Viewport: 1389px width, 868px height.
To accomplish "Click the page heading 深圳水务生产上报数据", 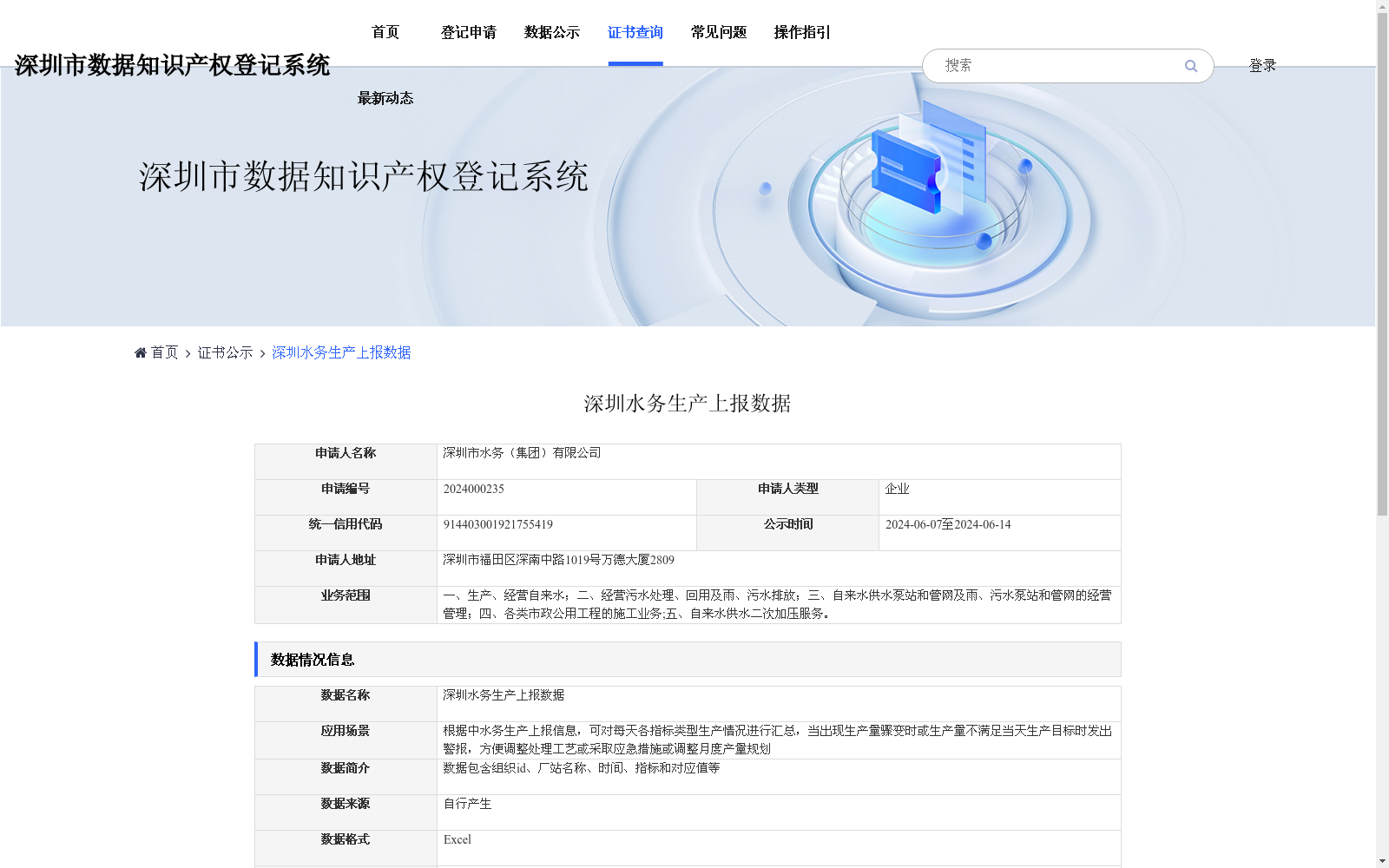I will (688, 404).
